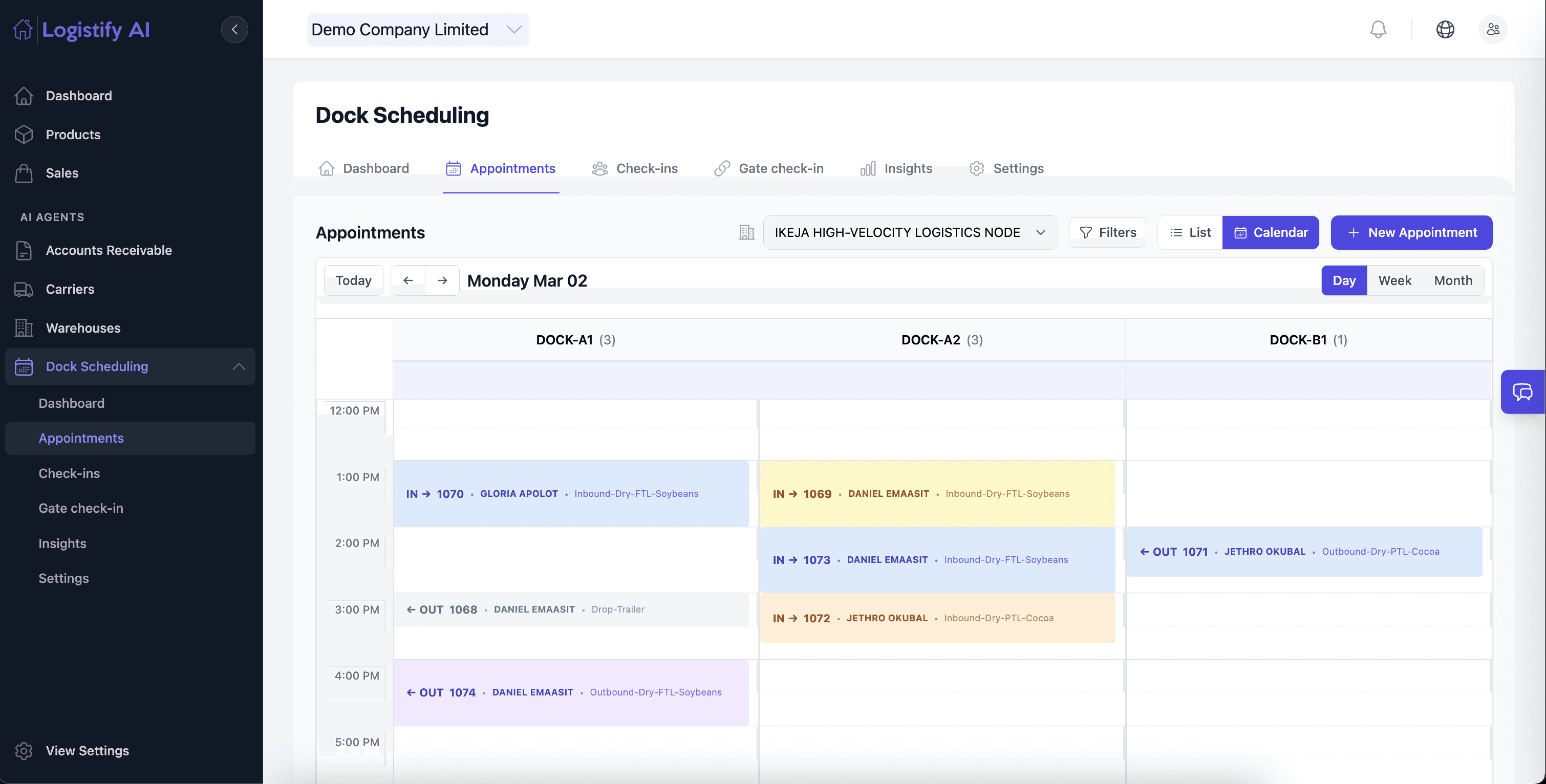1546x784 pixels.
Task: Click the Logistify AI home logo
Action: [x=82, y=29]
